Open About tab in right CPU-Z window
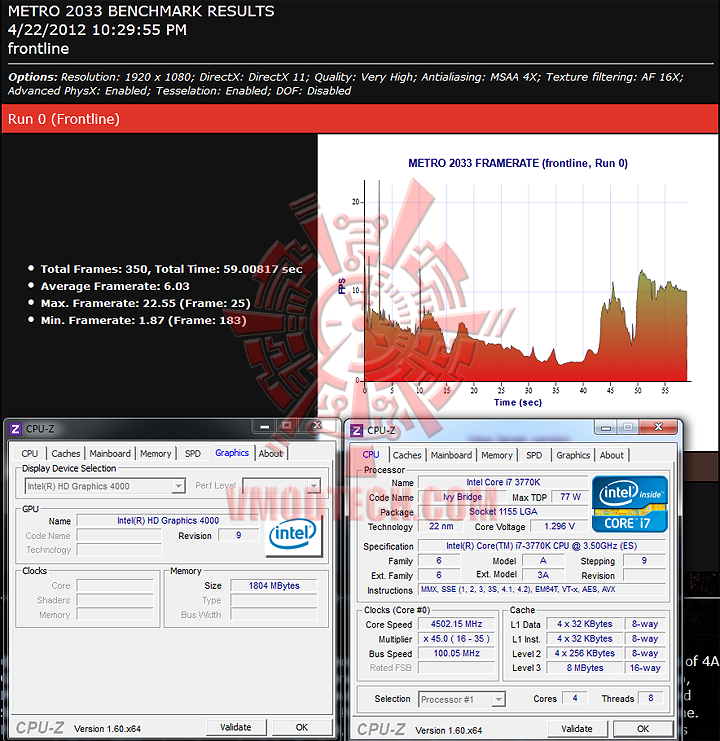Viewport: 720px width, 741px height. coord(612,455)
